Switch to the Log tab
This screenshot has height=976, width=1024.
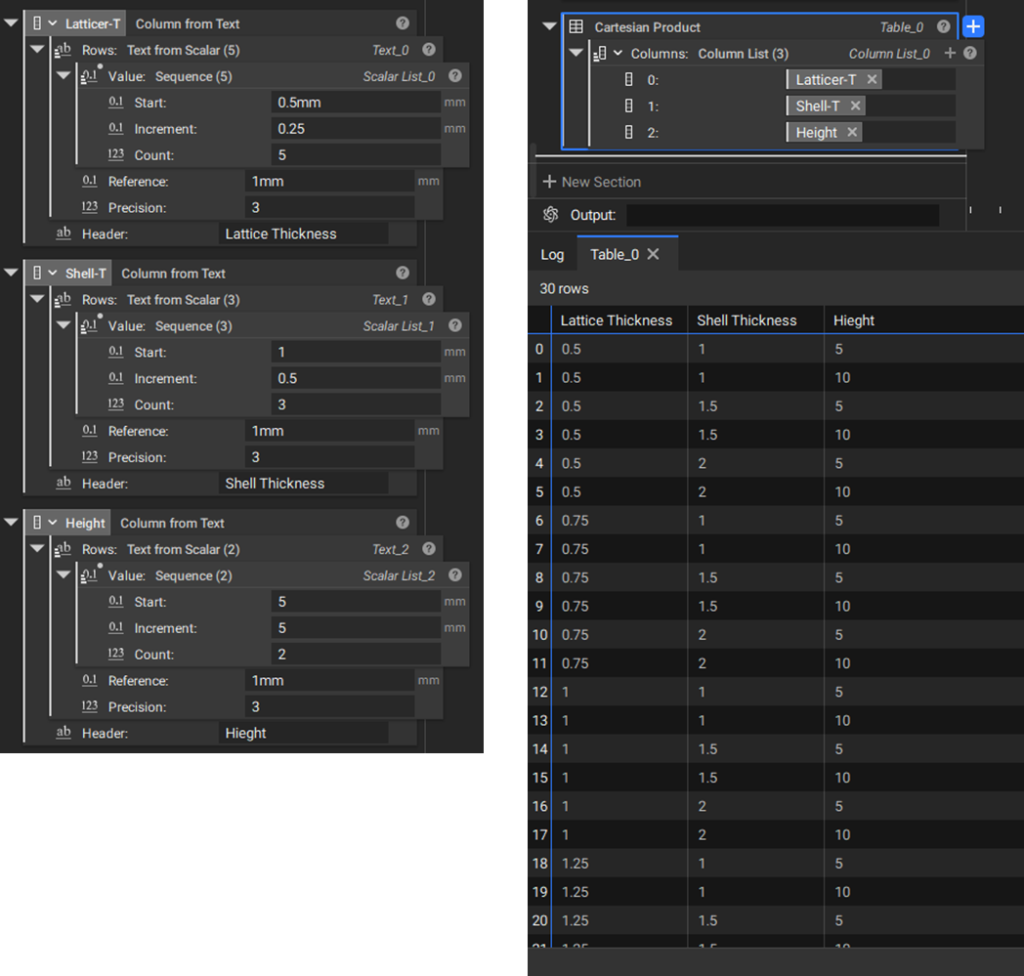pos(552,255)
